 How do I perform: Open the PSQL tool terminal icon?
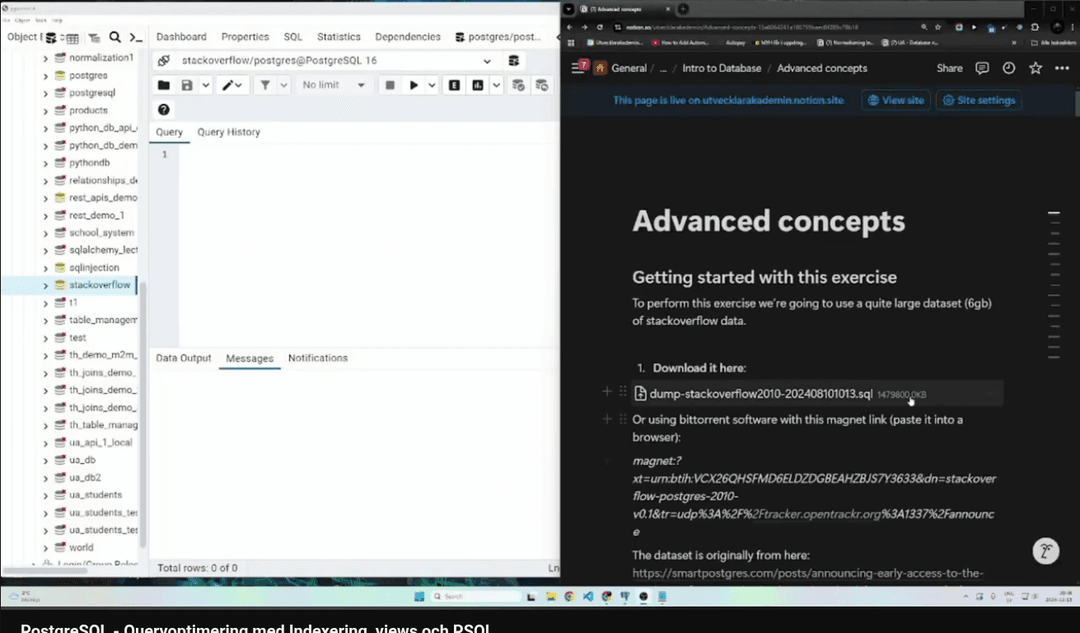coord(136,37)
